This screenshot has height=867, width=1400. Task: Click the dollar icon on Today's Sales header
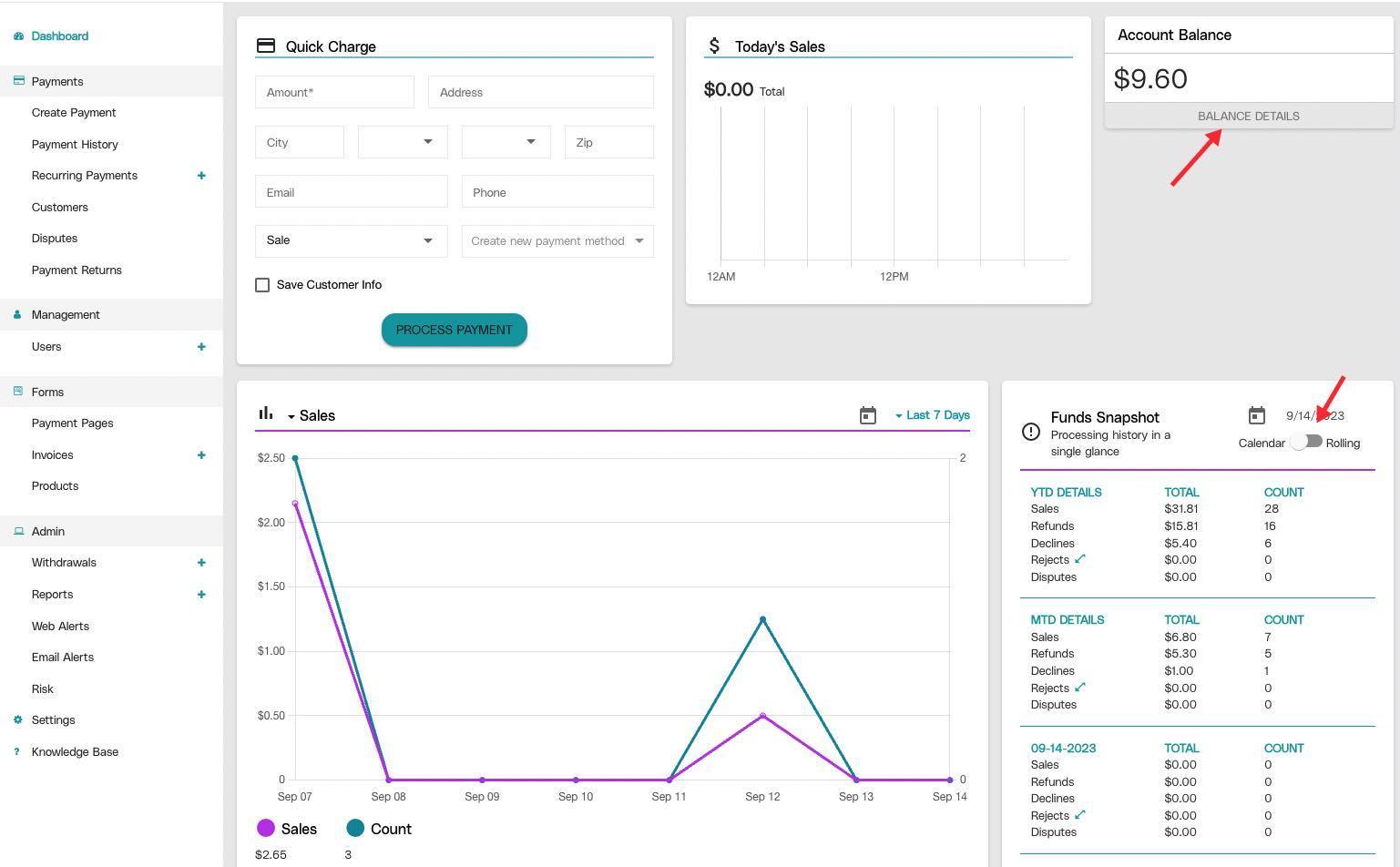click(715, 45)
